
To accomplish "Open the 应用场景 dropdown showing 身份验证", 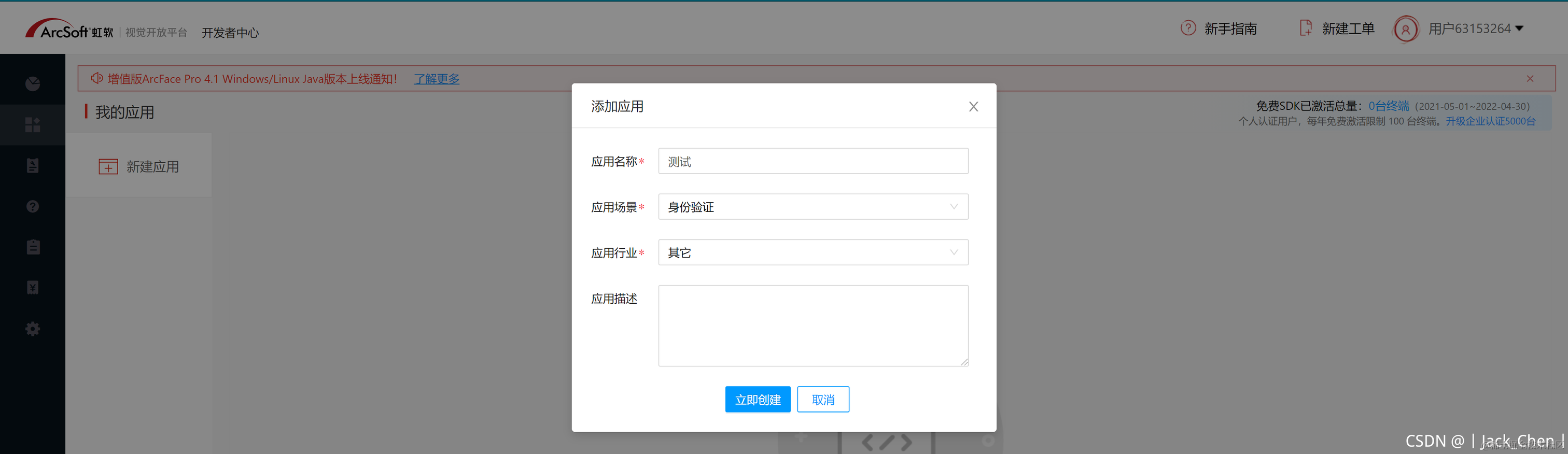I will tap(813, 207).
